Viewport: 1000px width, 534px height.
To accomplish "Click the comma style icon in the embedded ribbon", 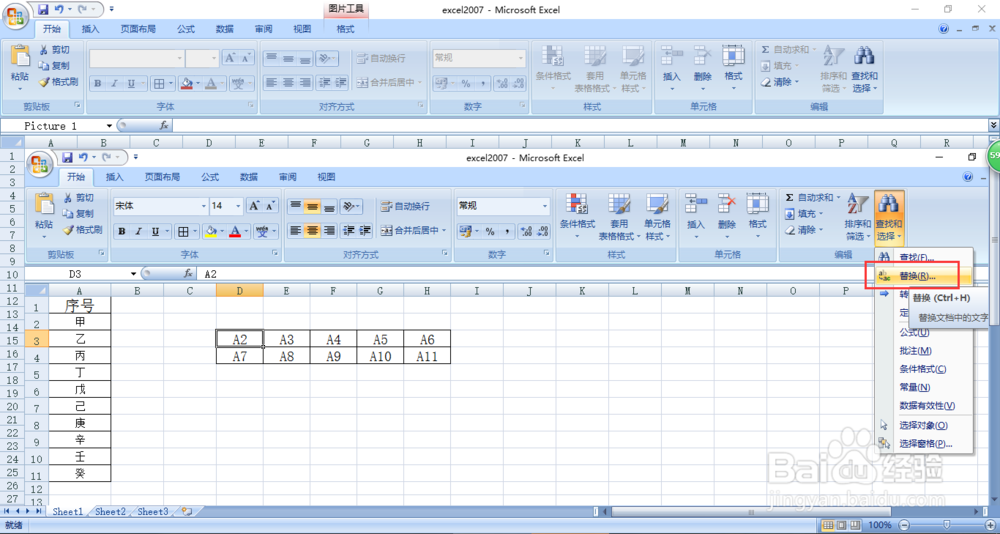I will [507, 231].
